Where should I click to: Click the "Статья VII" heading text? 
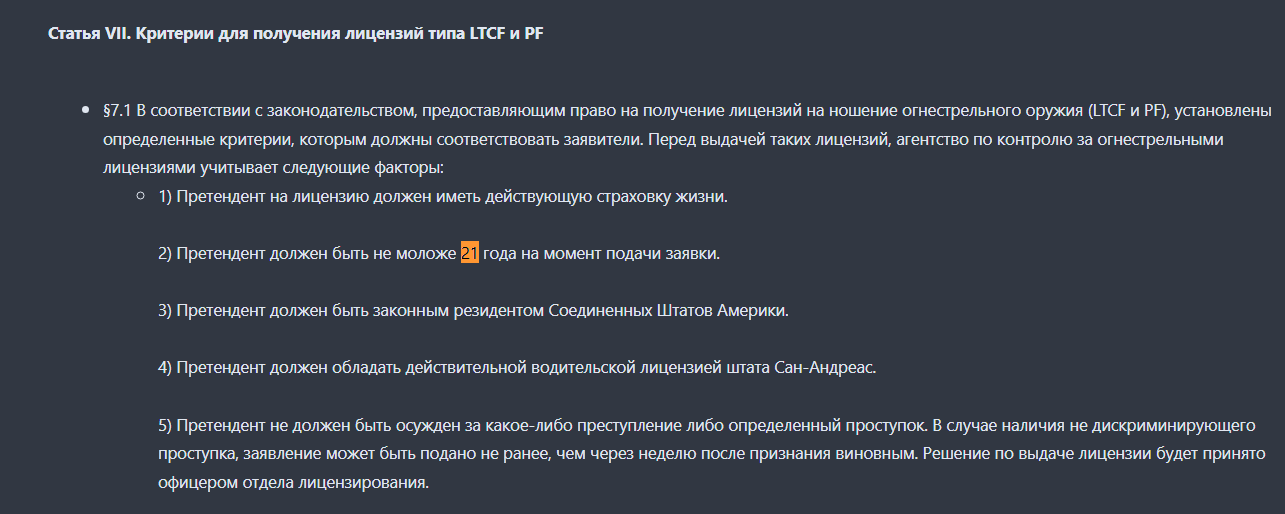click(89, 34)
